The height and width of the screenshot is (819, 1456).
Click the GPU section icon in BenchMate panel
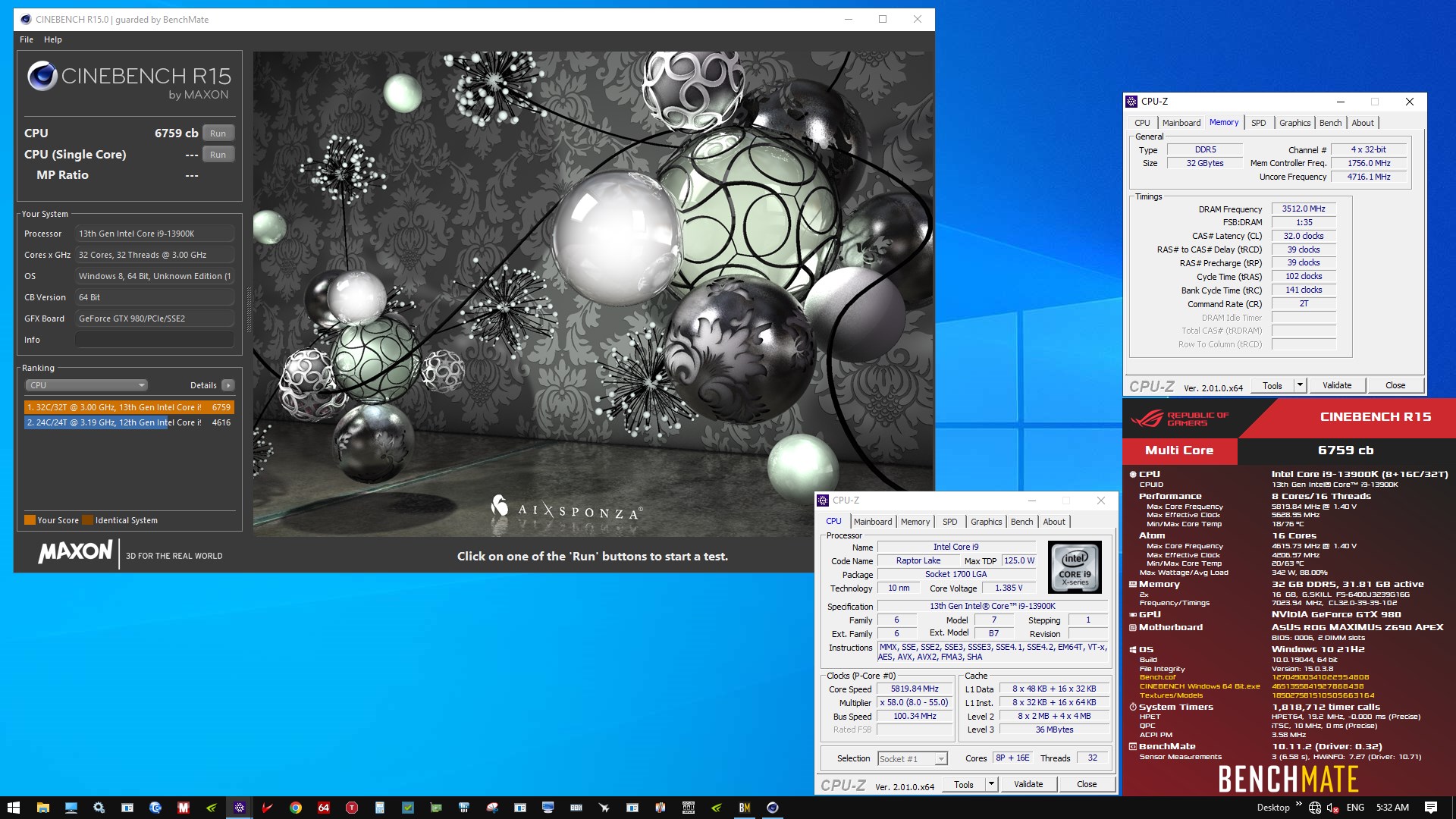(x=1133, y=614)
